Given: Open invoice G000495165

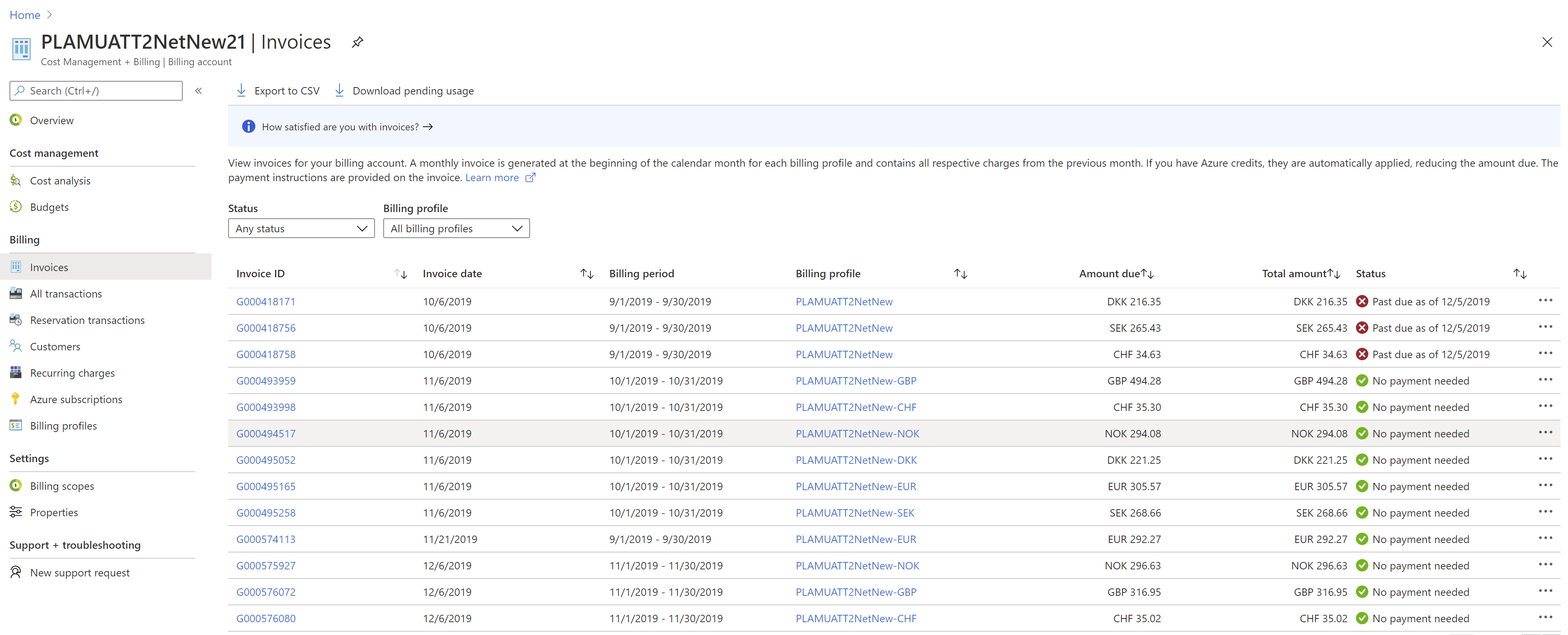Looking at the screenshot, I should (266, 486).
